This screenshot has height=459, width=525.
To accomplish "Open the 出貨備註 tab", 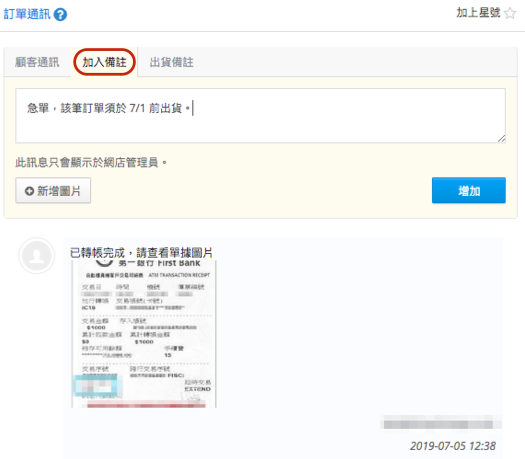I will pyautogui.click(x=171, y=62).
